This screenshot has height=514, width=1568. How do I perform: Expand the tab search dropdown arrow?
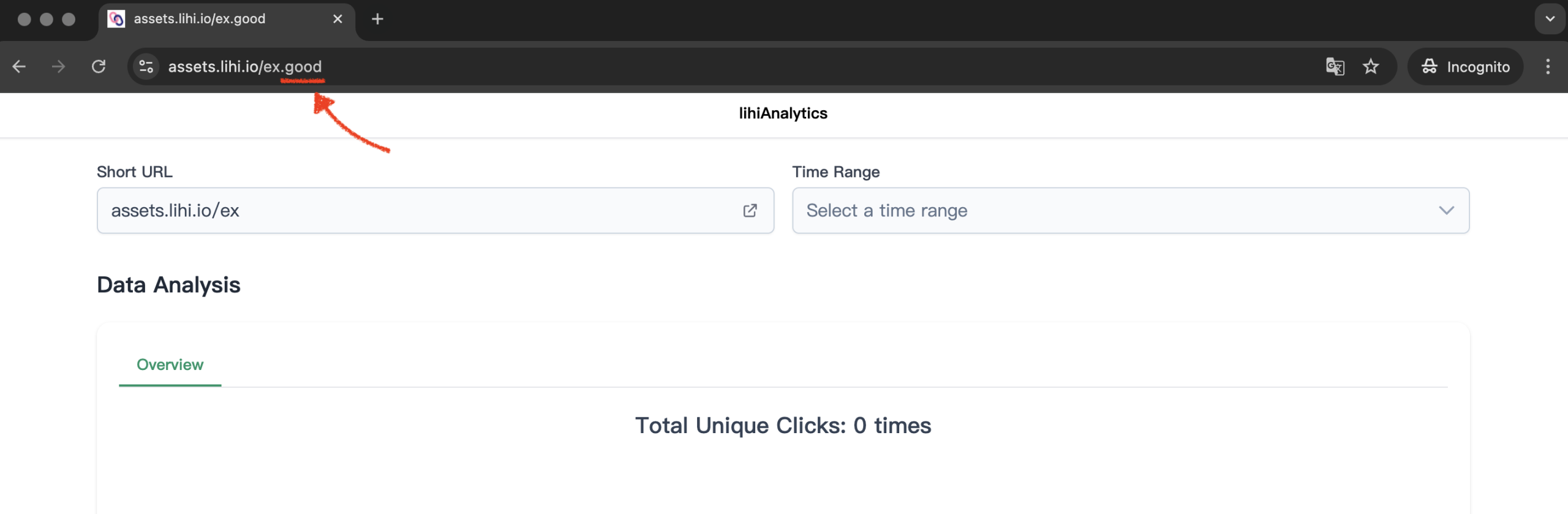(x=1550, y=19)
